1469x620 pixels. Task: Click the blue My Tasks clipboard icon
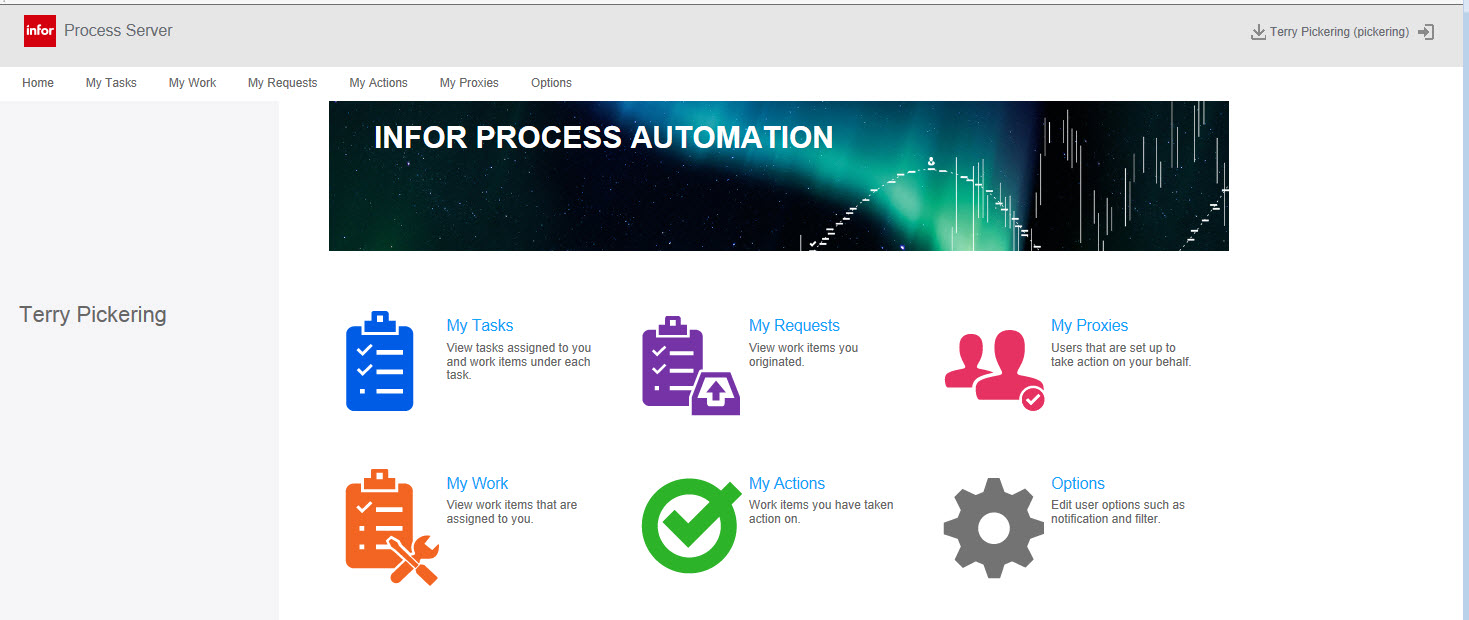[379, 361]
